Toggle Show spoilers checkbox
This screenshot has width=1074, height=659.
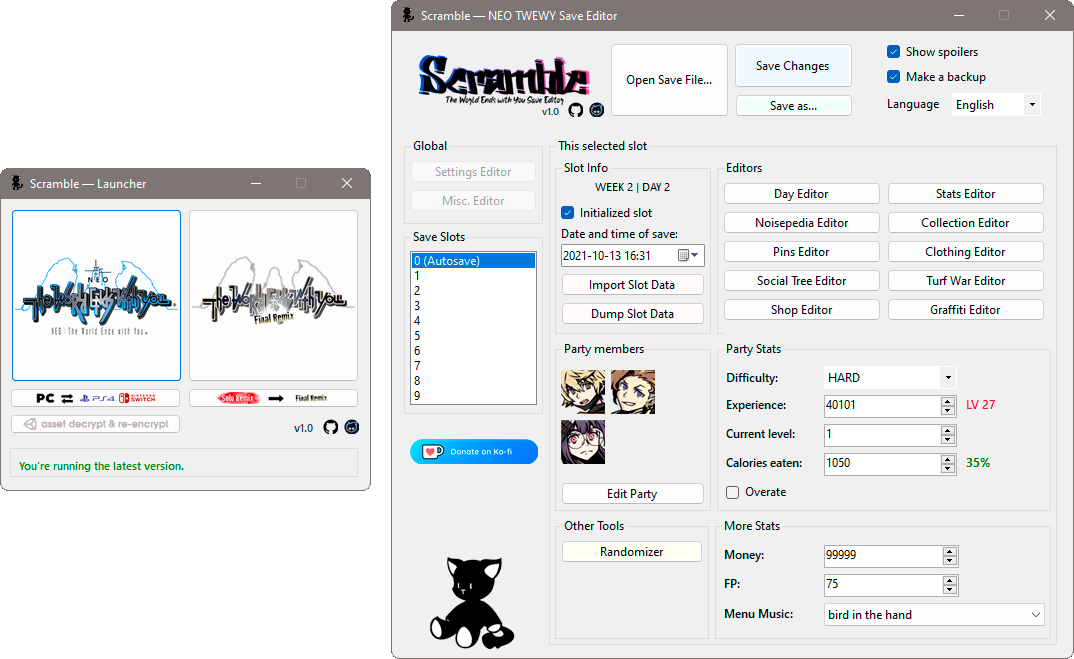coord(893,51)
